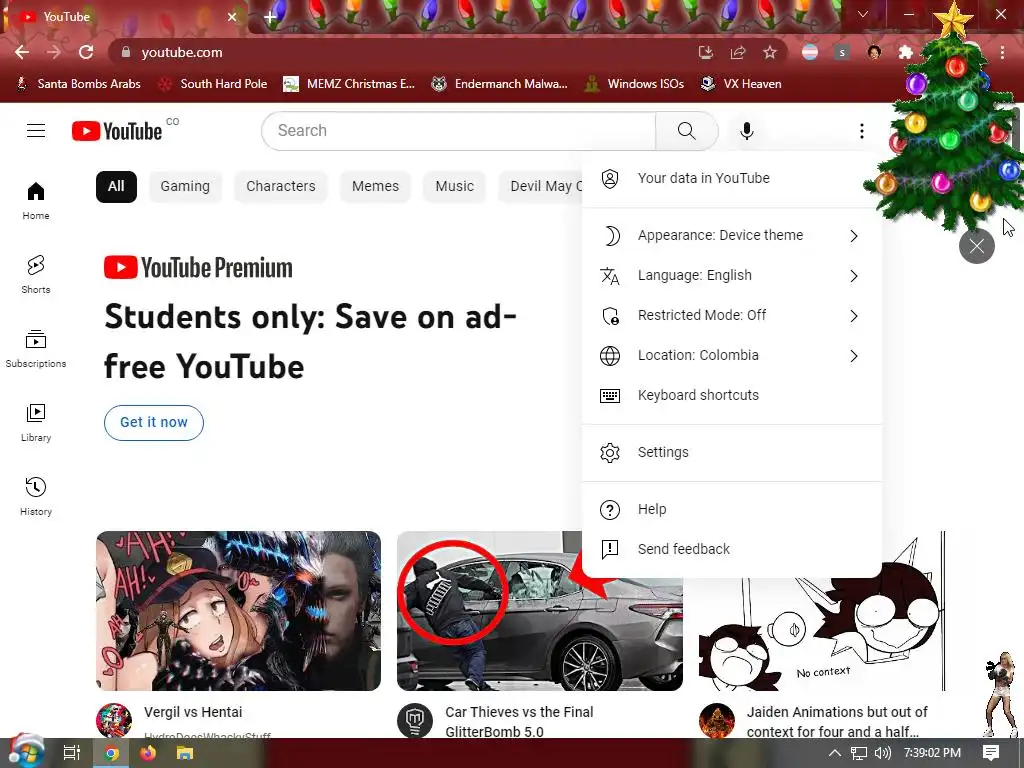Image resolution: width=1024 pixels, height=768 pixels.
Task: Open the South Hard Pole bookmark
Action: click(x=214, y=84)
